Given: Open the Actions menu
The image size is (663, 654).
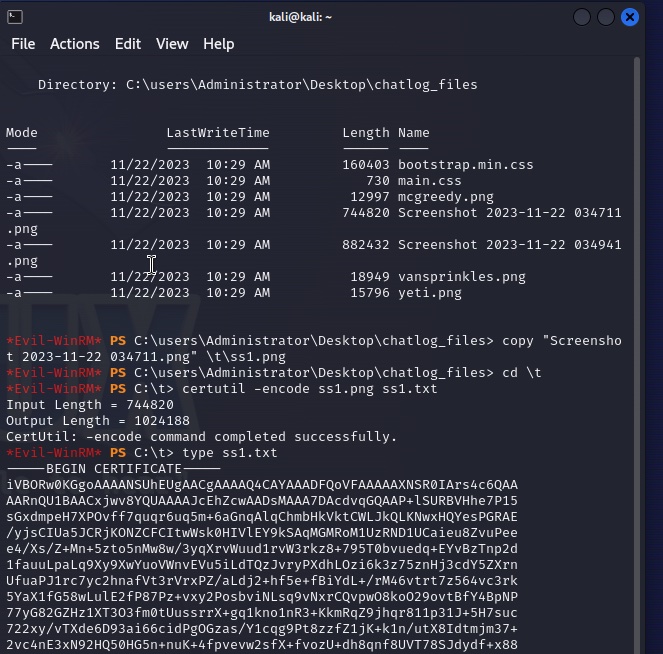Looking at the screenshot, I should 75,44.
